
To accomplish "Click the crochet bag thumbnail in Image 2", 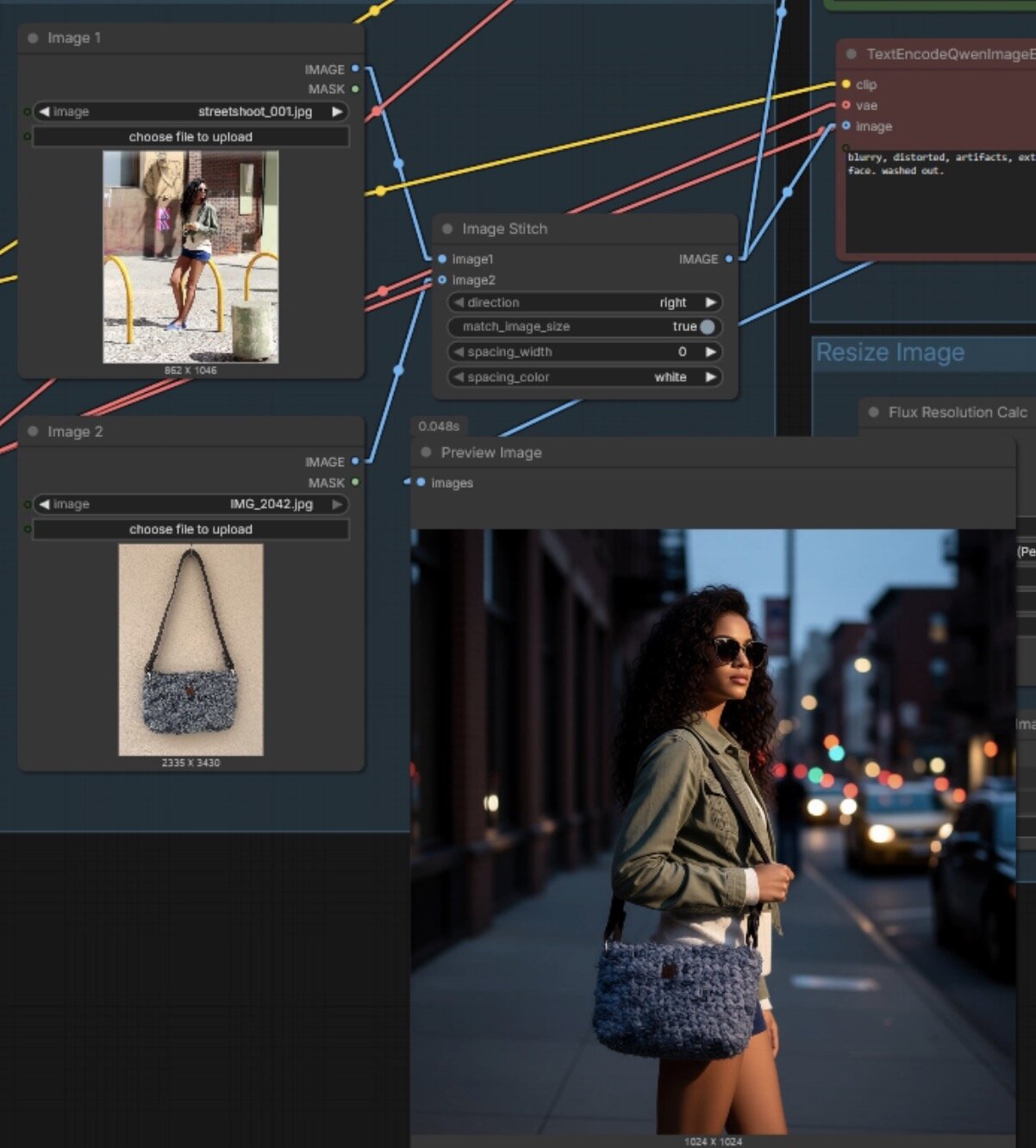I will click(190, 650).
